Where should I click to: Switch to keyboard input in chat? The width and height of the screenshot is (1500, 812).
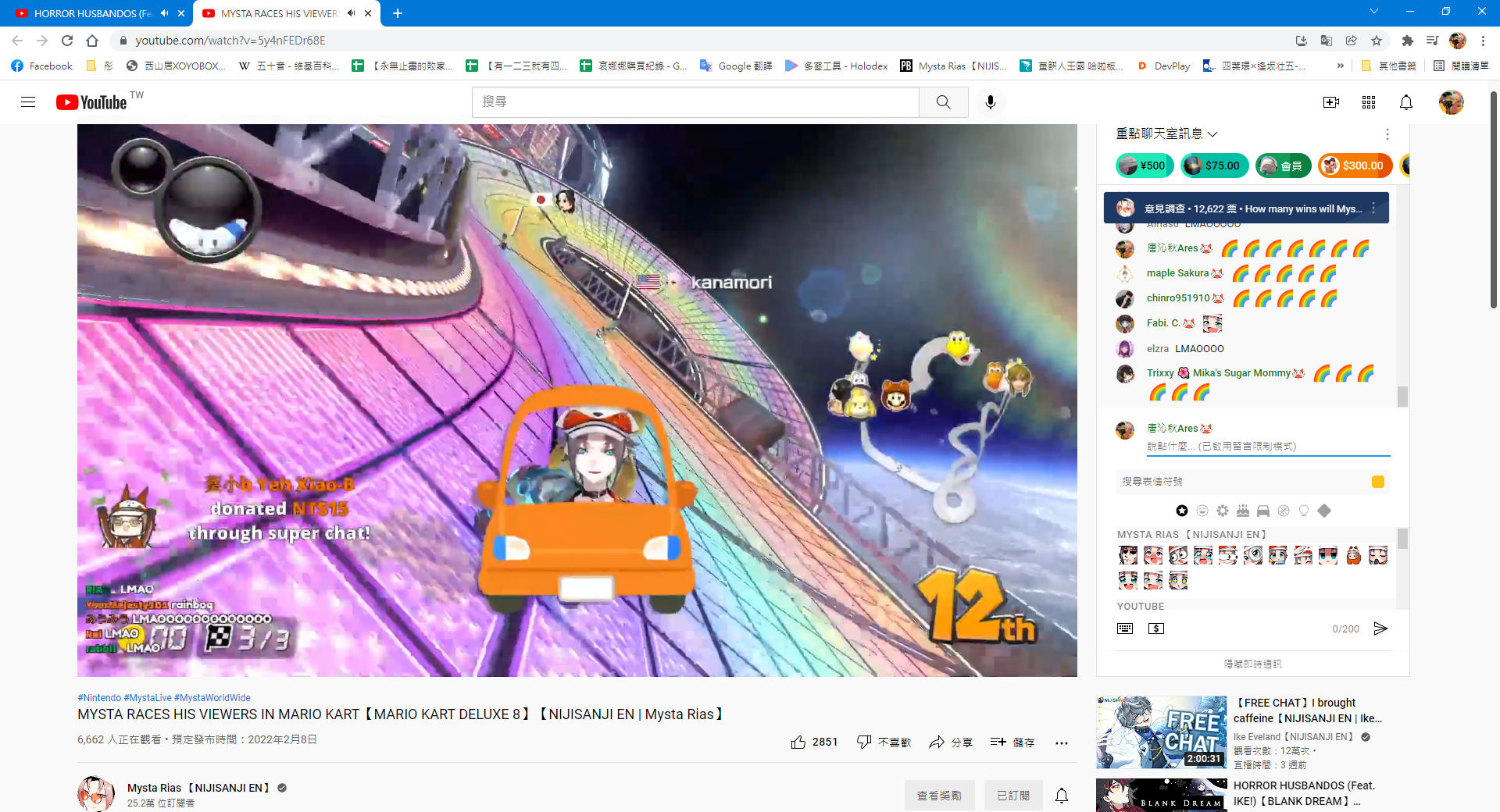[x=1125, y=629]
